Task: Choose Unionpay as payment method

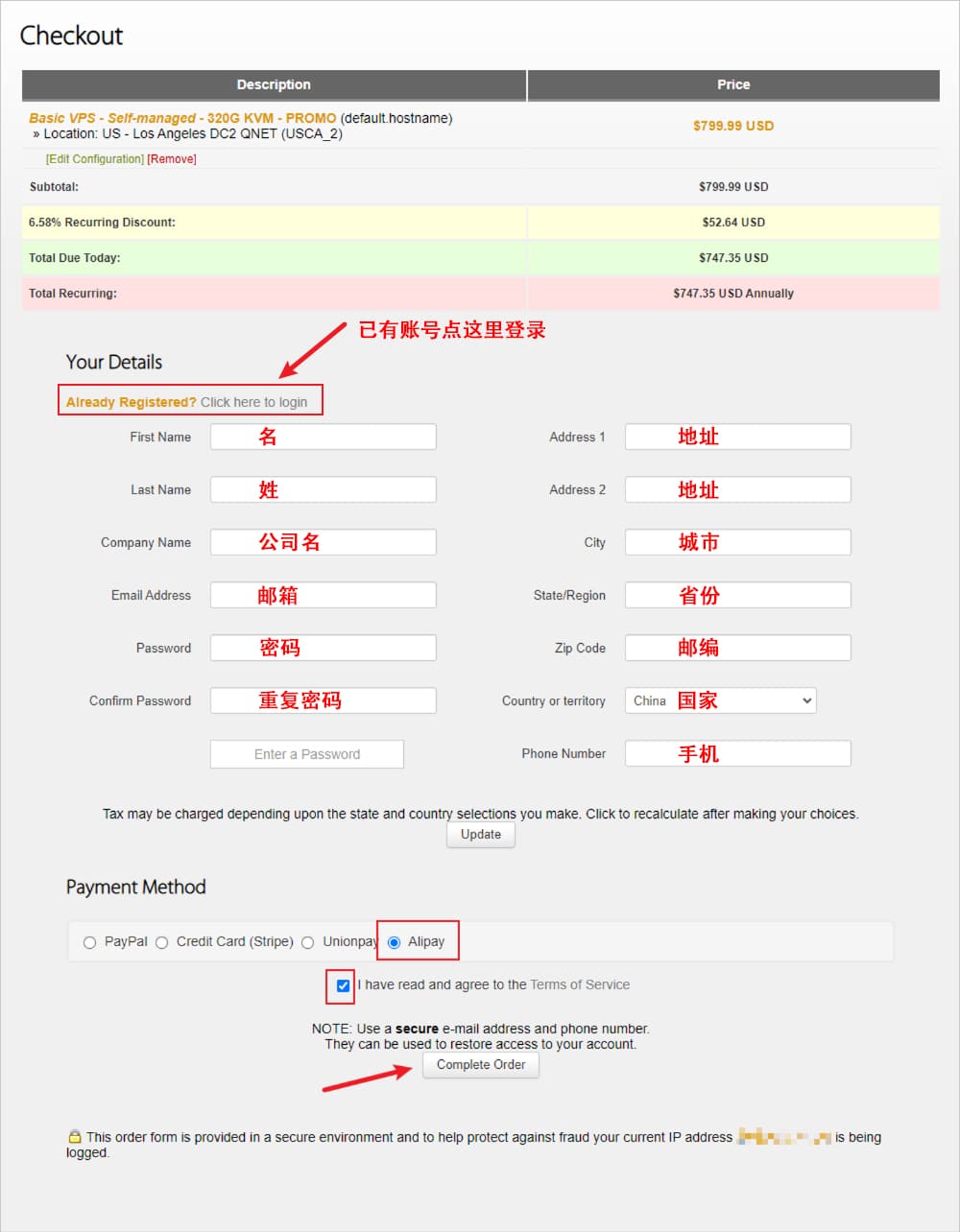Action: 307,942
